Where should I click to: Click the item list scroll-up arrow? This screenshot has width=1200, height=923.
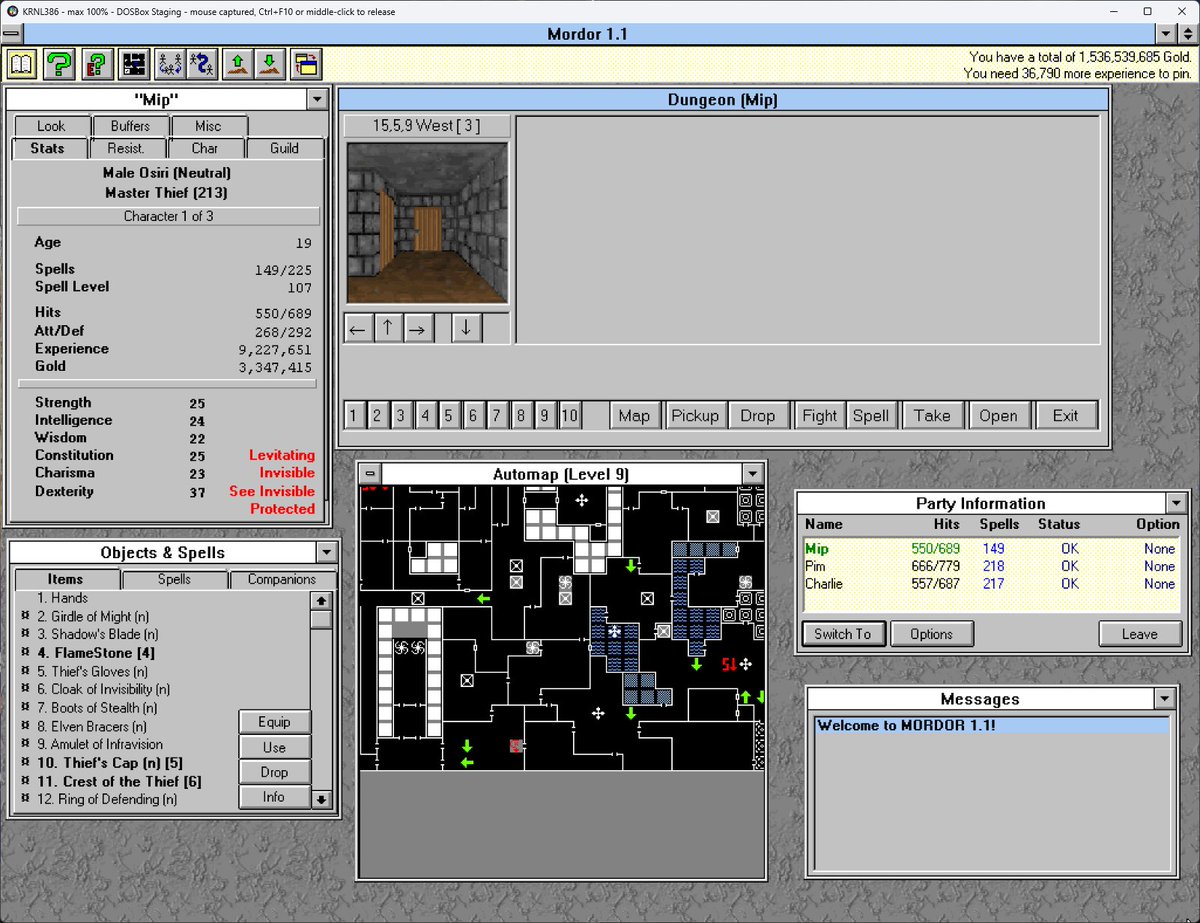[x=320, y=601]
